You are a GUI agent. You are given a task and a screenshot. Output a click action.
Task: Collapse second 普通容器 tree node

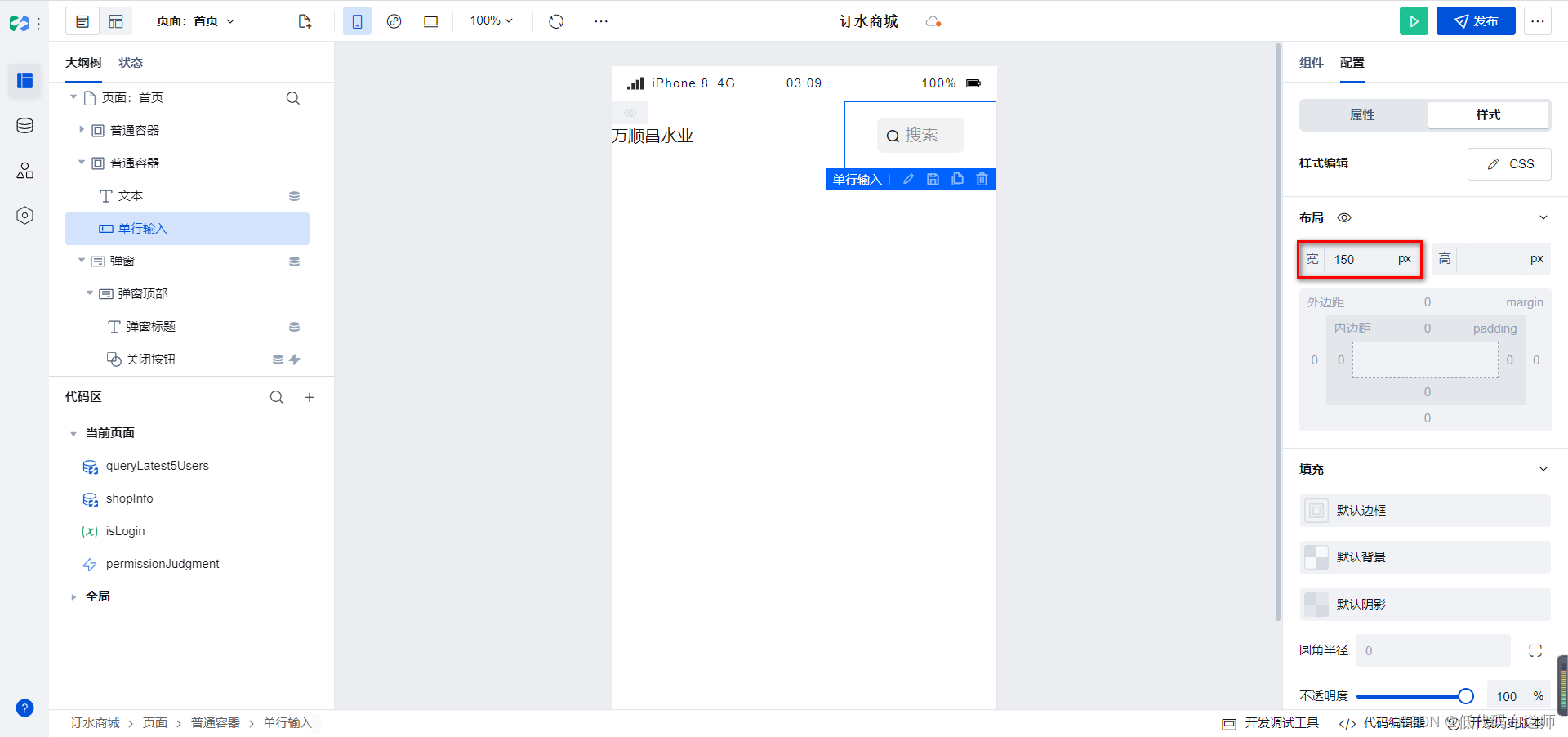(x=82, y=163)
